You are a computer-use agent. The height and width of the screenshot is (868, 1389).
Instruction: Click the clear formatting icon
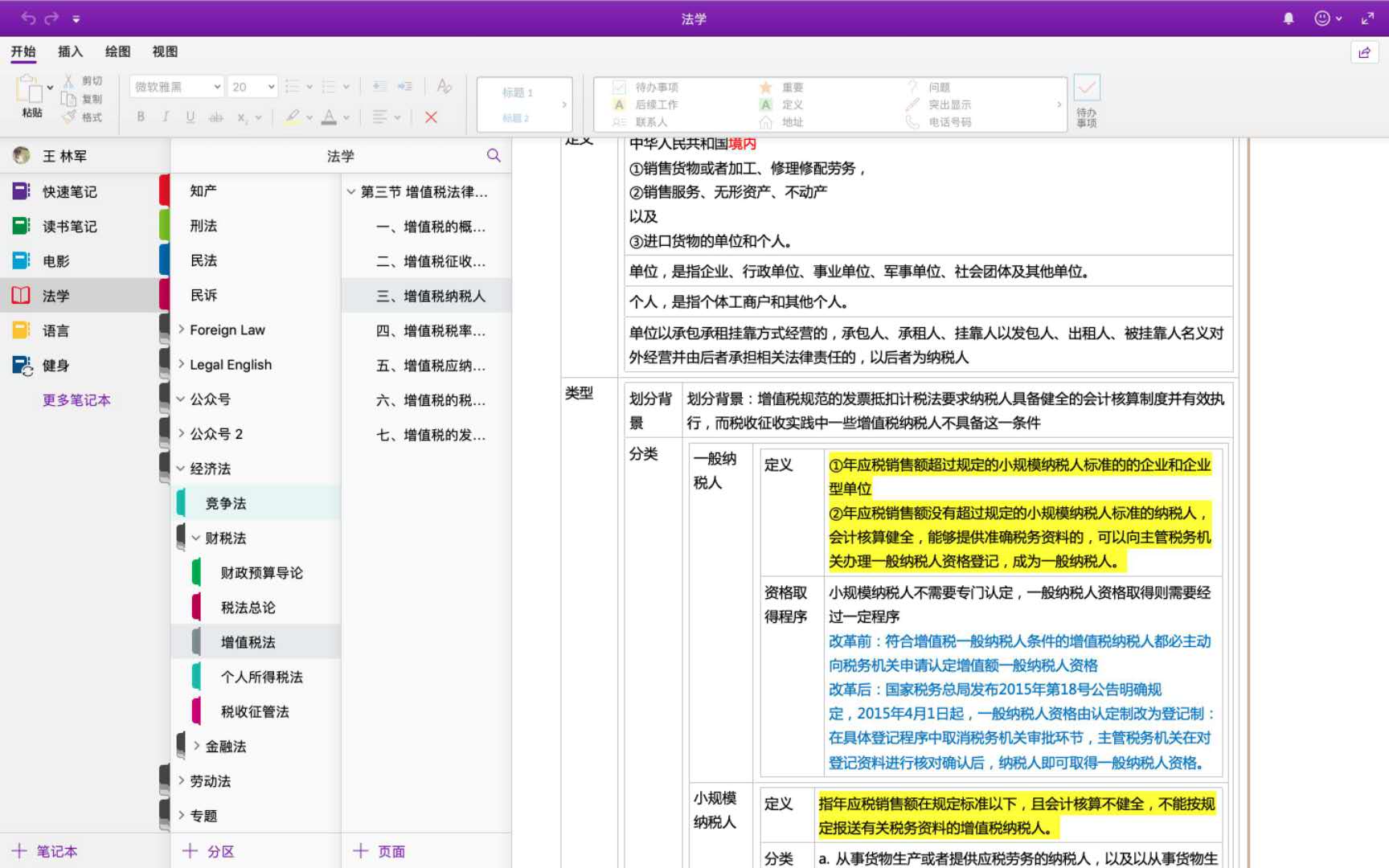(444, 87)
